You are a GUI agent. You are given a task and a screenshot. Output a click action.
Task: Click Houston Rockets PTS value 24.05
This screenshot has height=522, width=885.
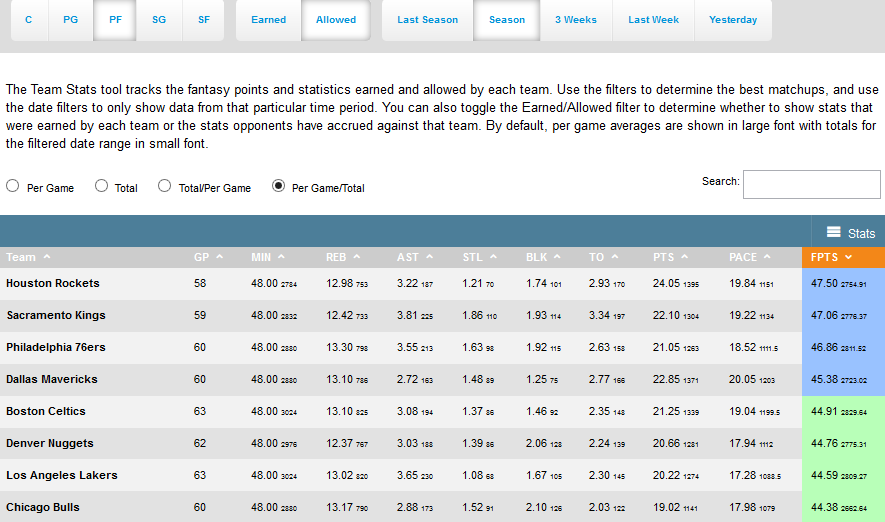(666, 283)
